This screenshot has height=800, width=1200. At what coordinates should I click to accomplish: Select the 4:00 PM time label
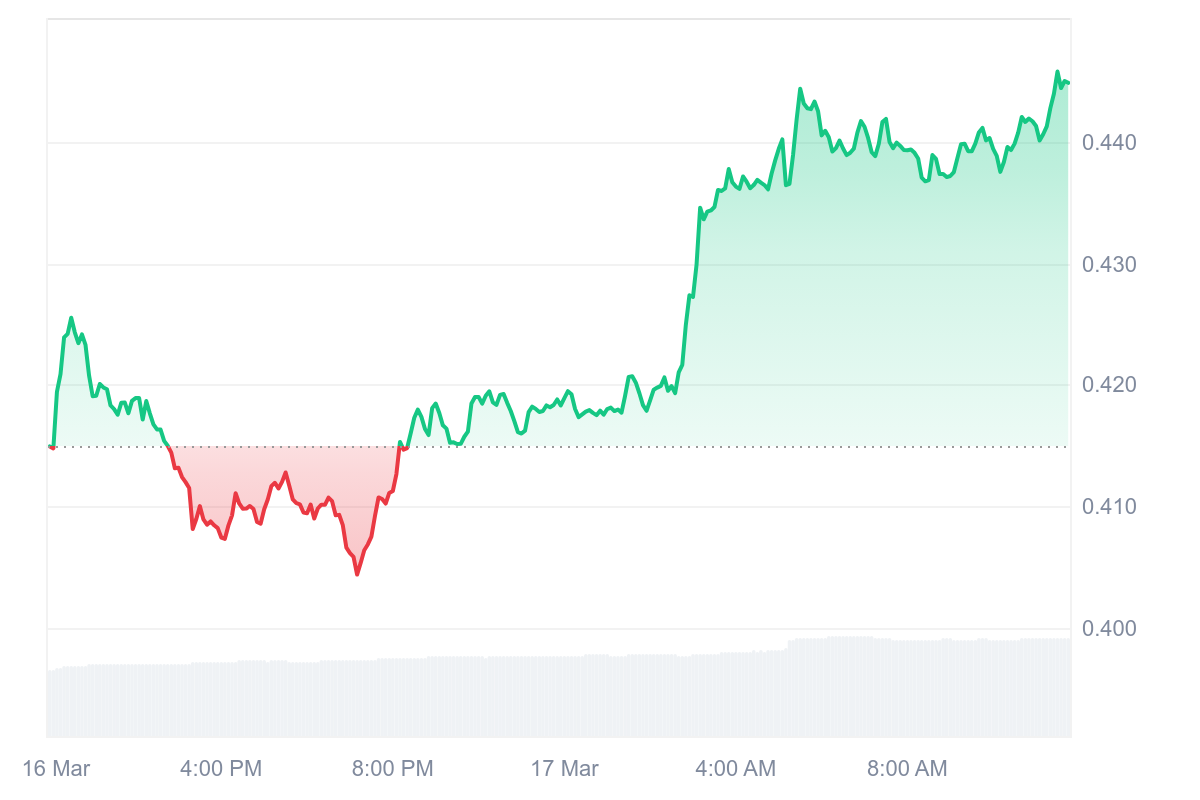tap(221, 769)
